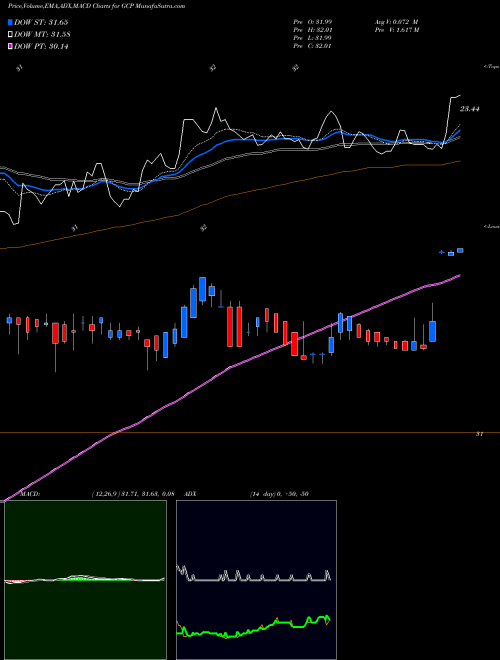Select the DOW PT legend label
Screen dimensions: 500x660
click(x=41, y=46)
